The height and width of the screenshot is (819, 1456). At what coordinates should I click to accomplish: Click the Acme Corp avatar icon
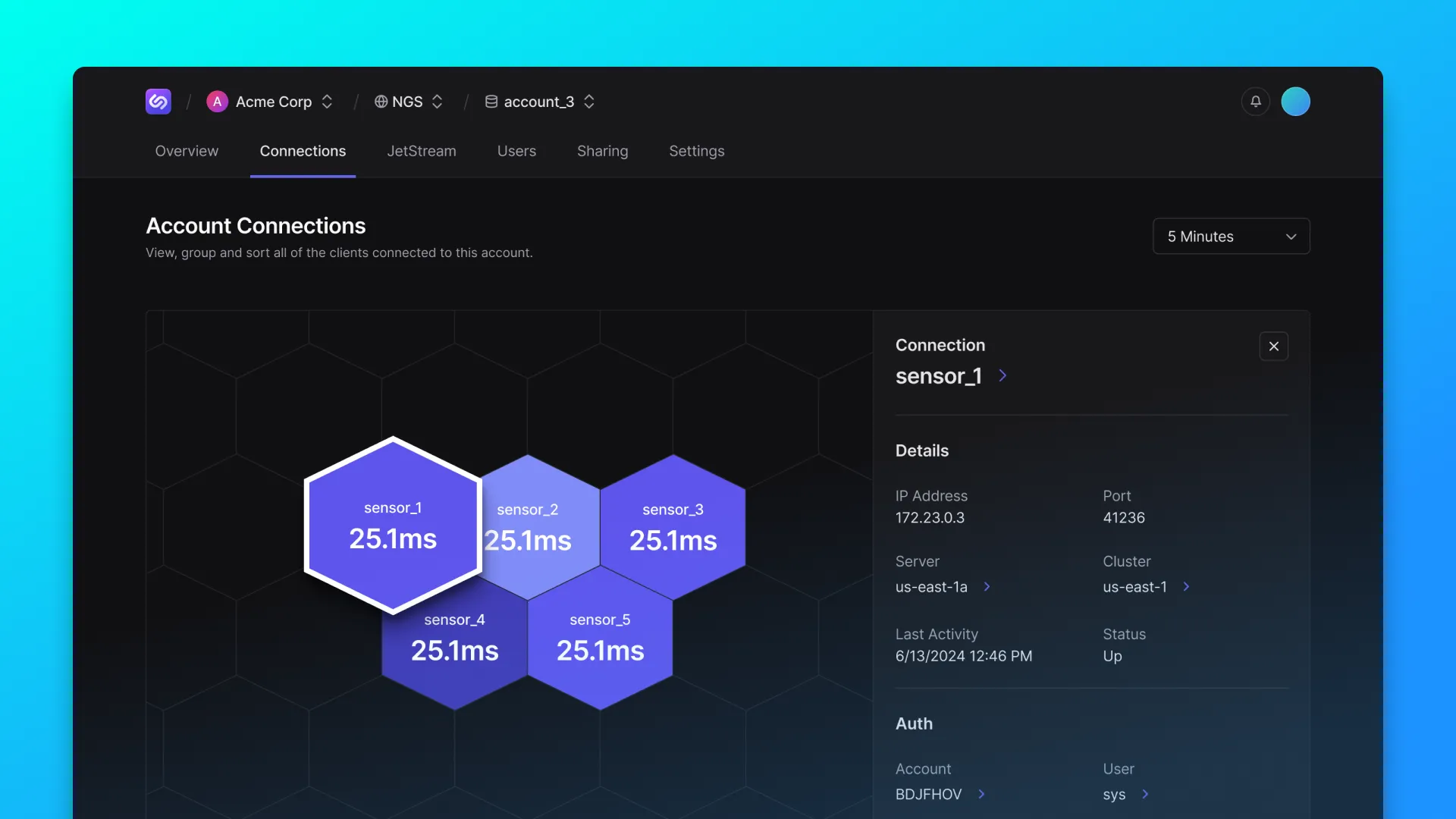[x=217, y=102]
